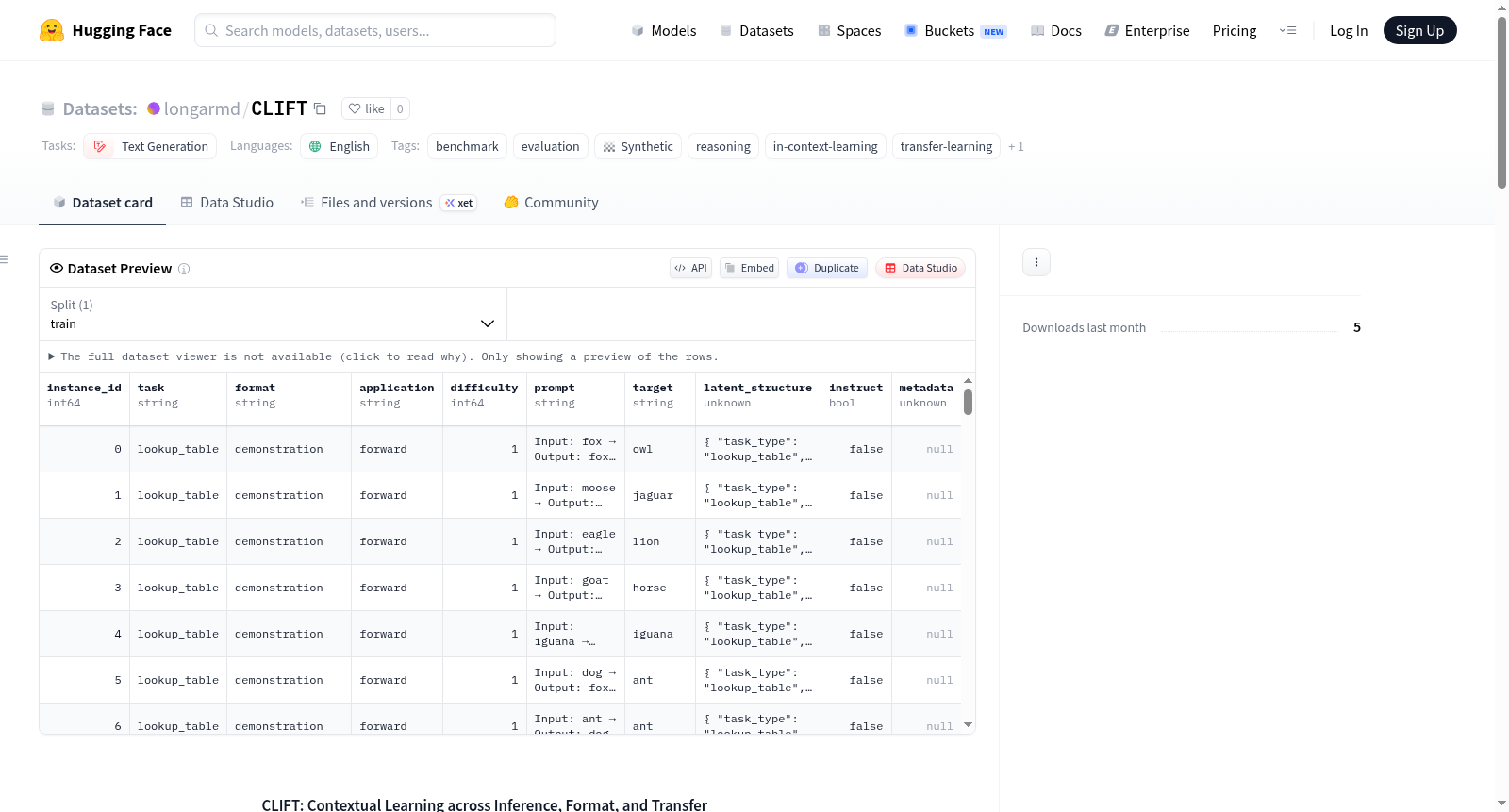Screen dimensions: 1509x812
Task: Click the application column header
Action: 397,395
